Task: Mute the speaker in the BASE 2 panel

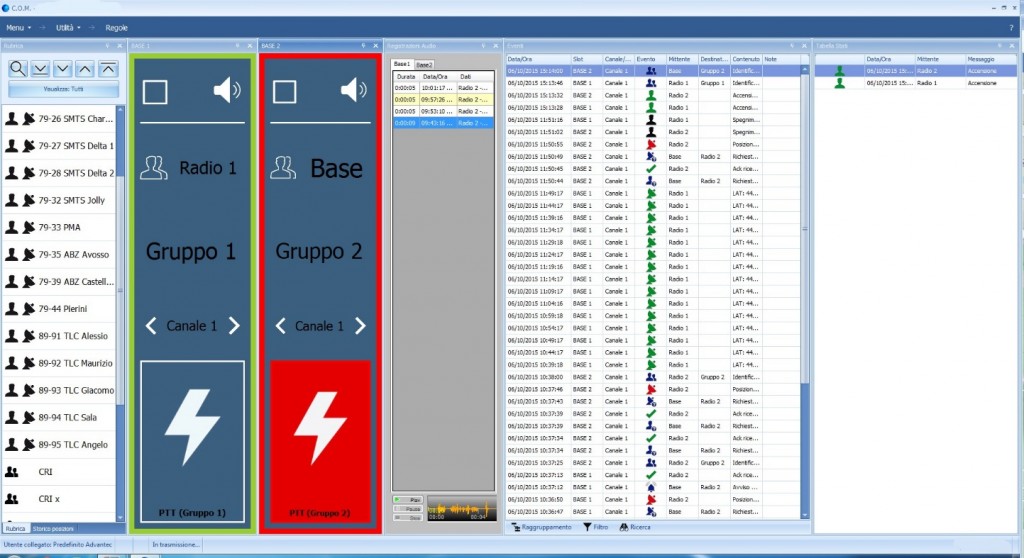Action: click(x=353, y=90)
